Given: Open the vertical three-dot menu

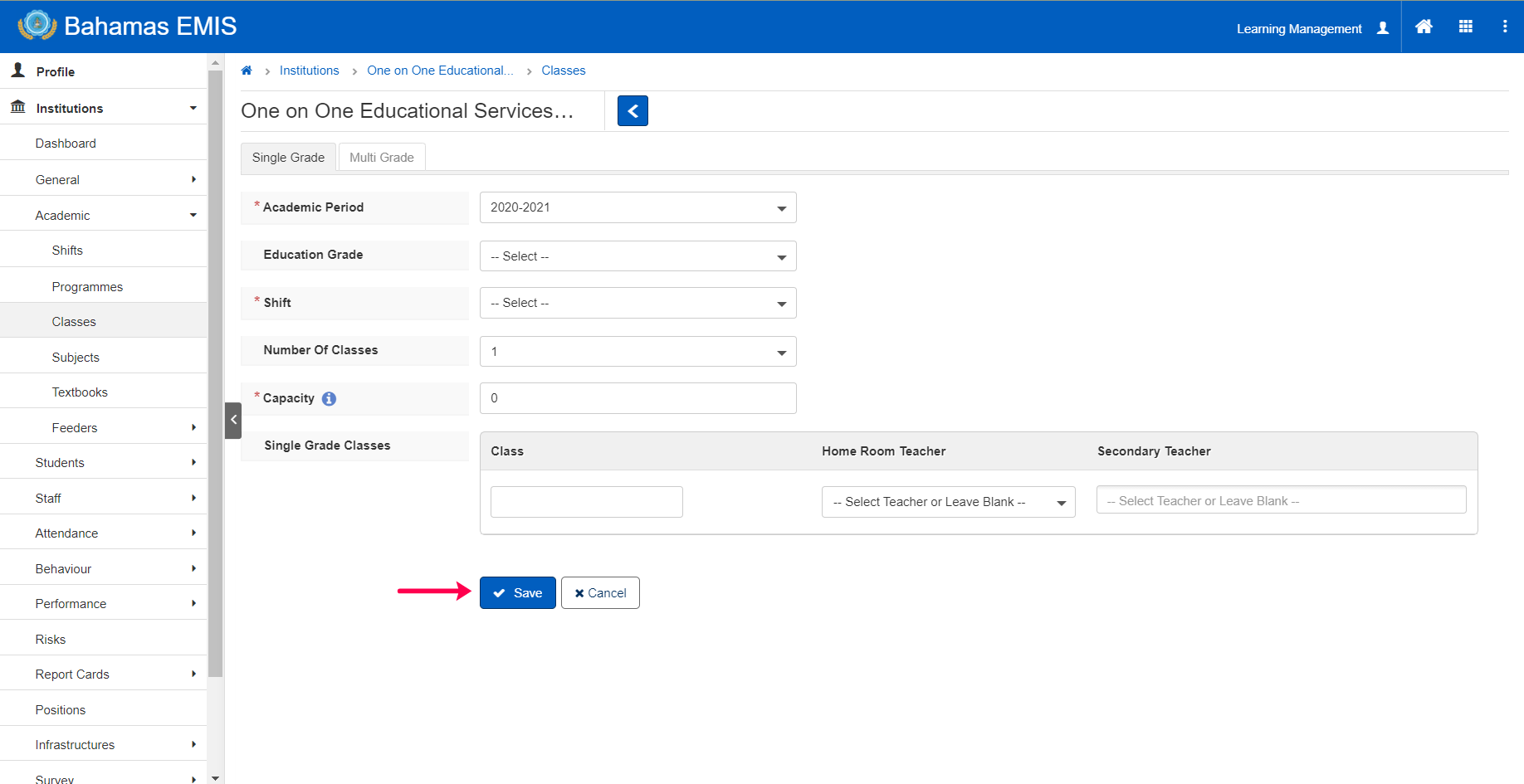Looking at the screenshot, I should (1505, 27).
